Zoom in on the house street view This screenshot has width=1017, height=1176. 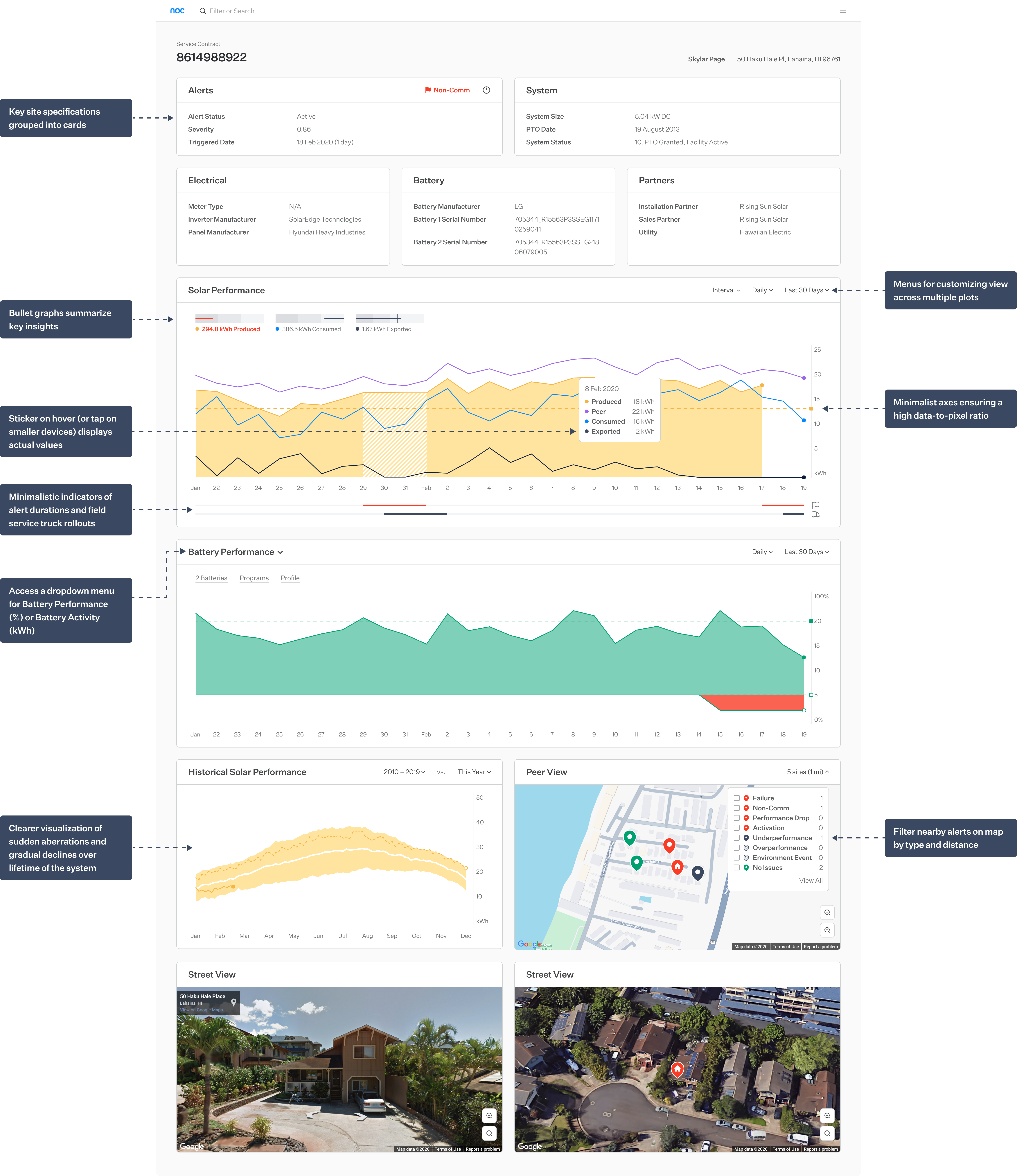[x=489, y=1116]
